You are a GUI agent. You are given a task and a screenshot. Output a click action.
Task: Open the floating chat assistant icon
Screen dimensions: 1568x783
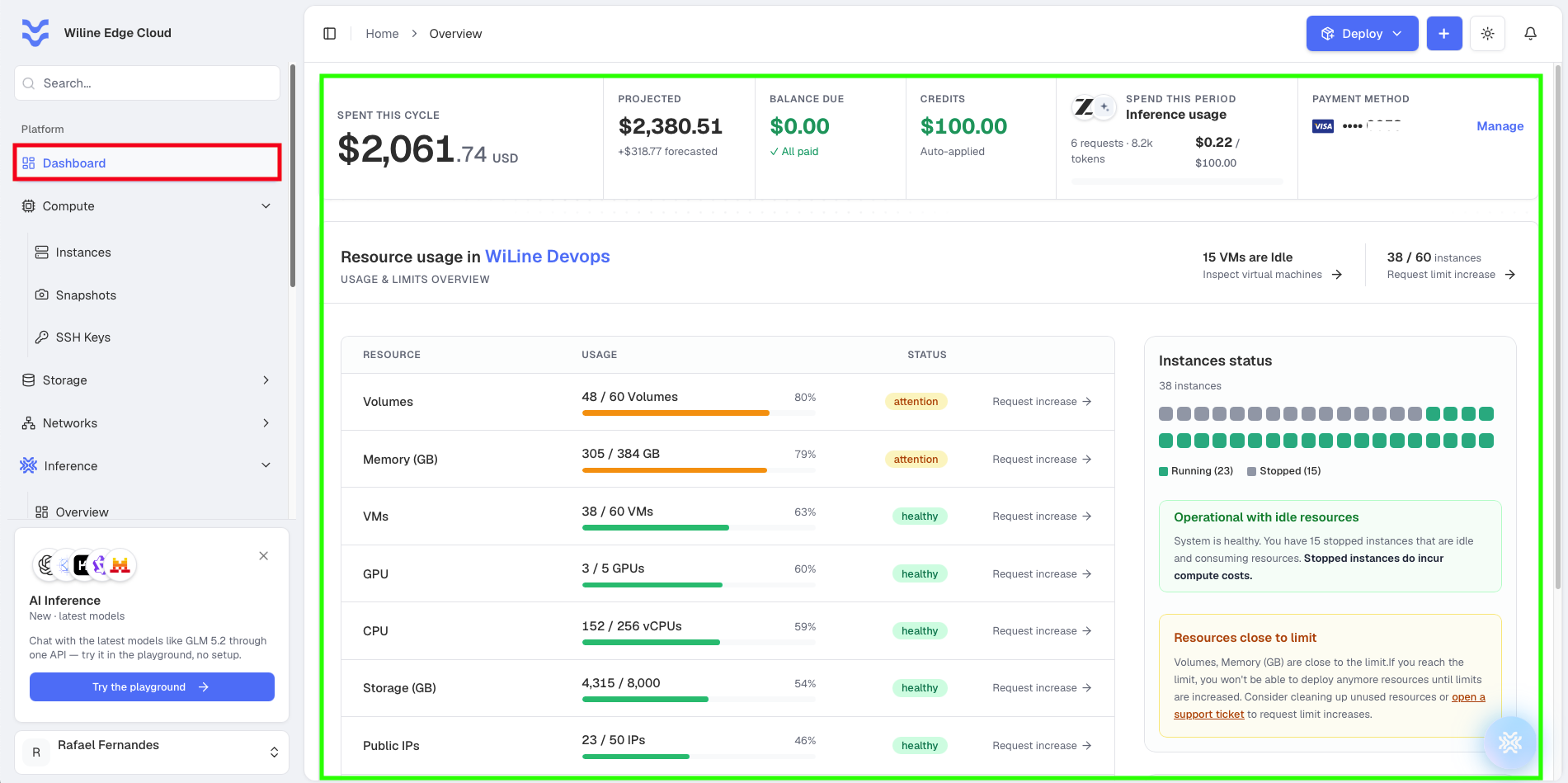click(1510, 743)
